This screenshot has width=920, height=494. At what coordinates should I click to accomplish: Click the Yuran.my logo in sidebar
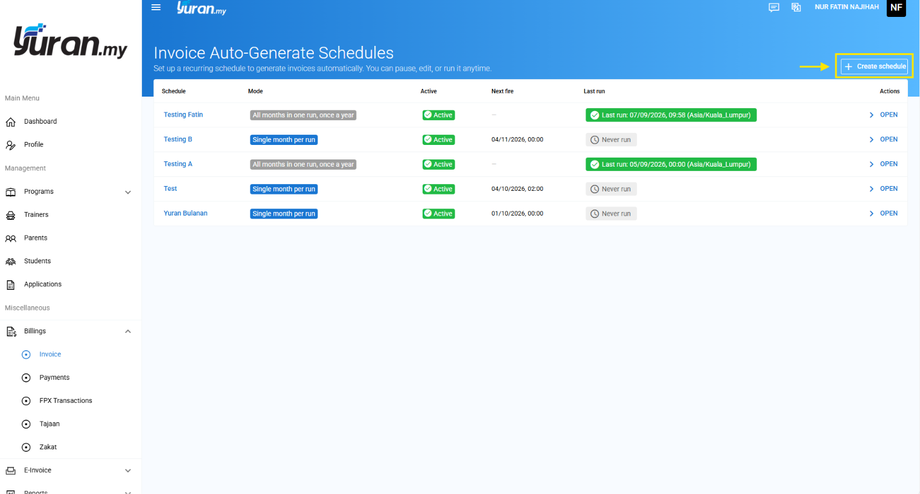coord(70,40)
